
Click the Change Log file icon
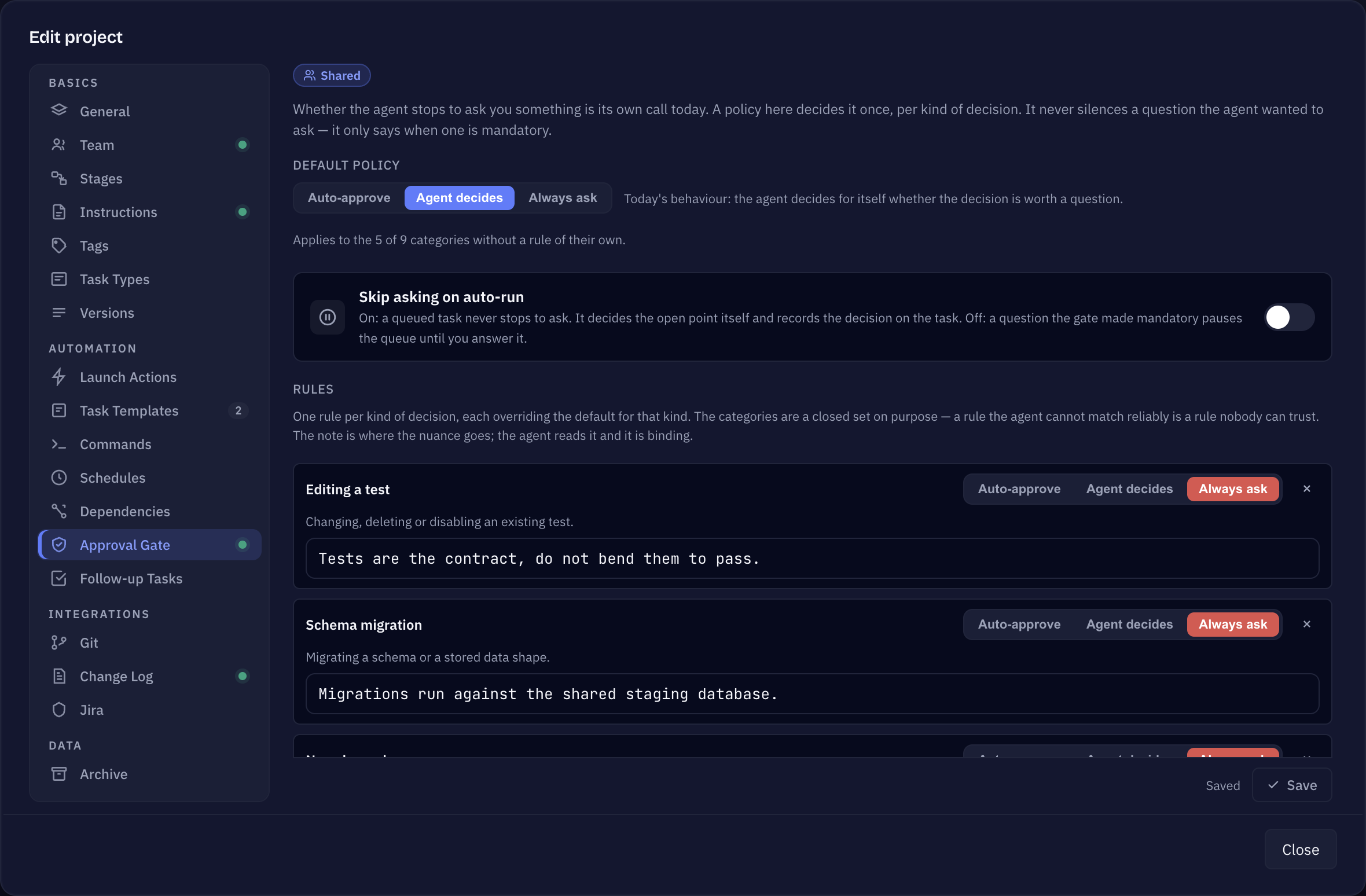tap(59, 675)
